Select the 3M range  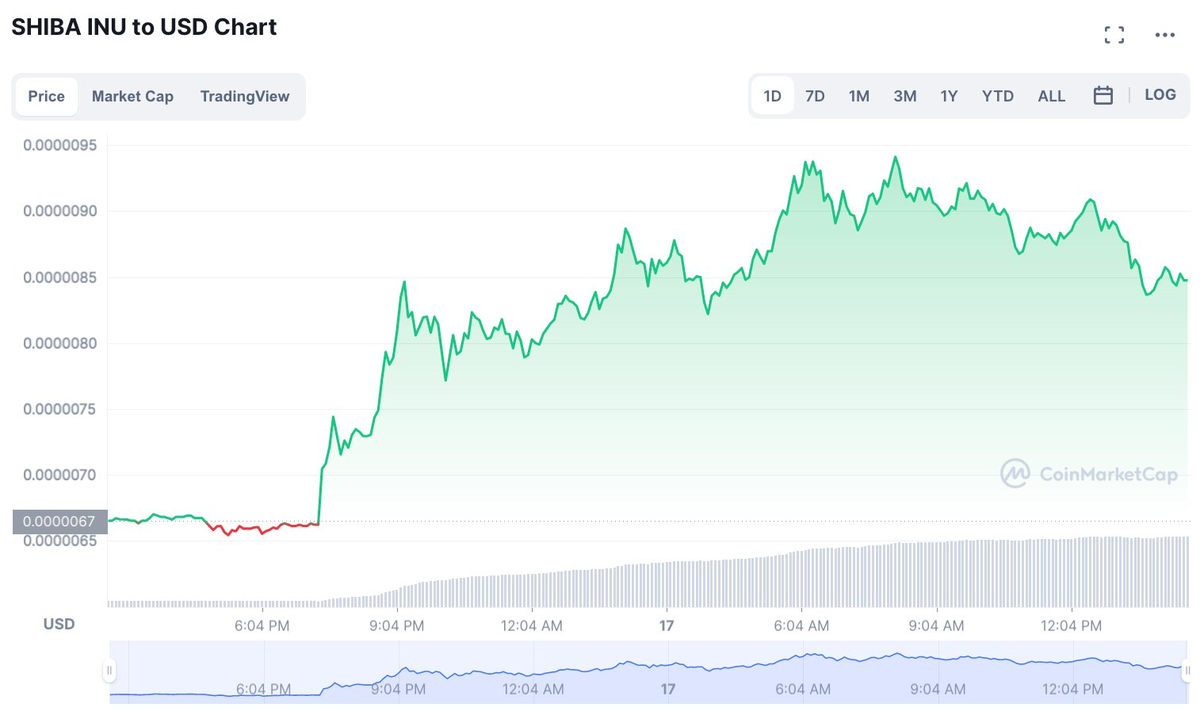(904, 95)
